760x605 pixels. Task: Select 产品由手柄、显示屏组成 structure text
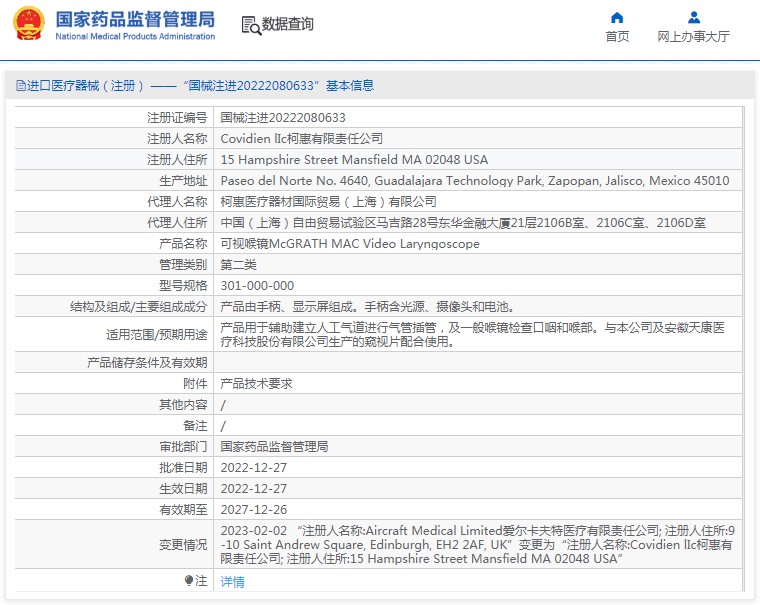pyautogui.click(x=367, y=306)
